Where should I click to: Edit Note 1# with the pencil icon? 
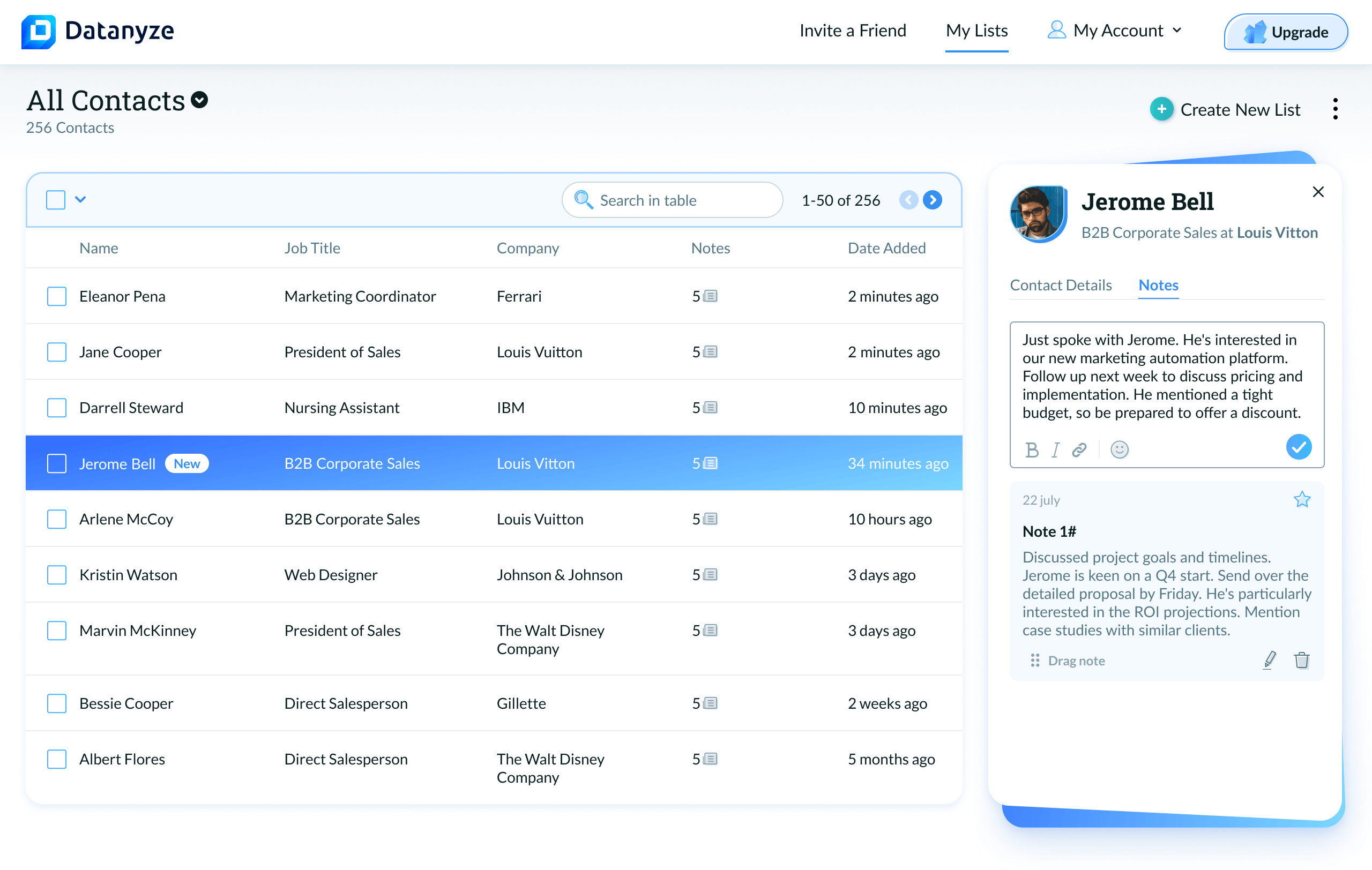(x=1270, y=661)
